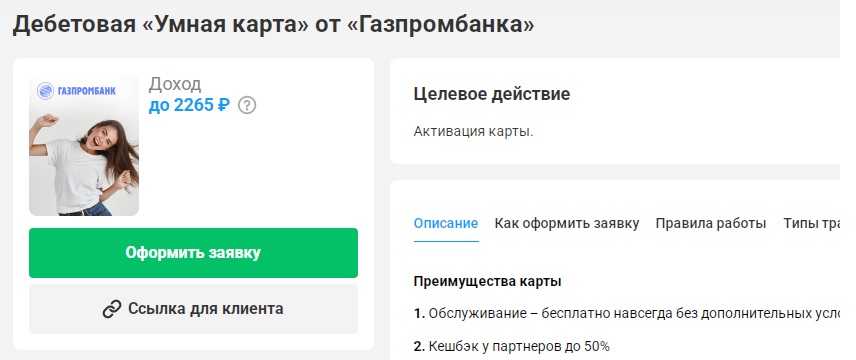Click the Целевое действие heading
This screenshot has height=360, width=856.
coord(492,94)
